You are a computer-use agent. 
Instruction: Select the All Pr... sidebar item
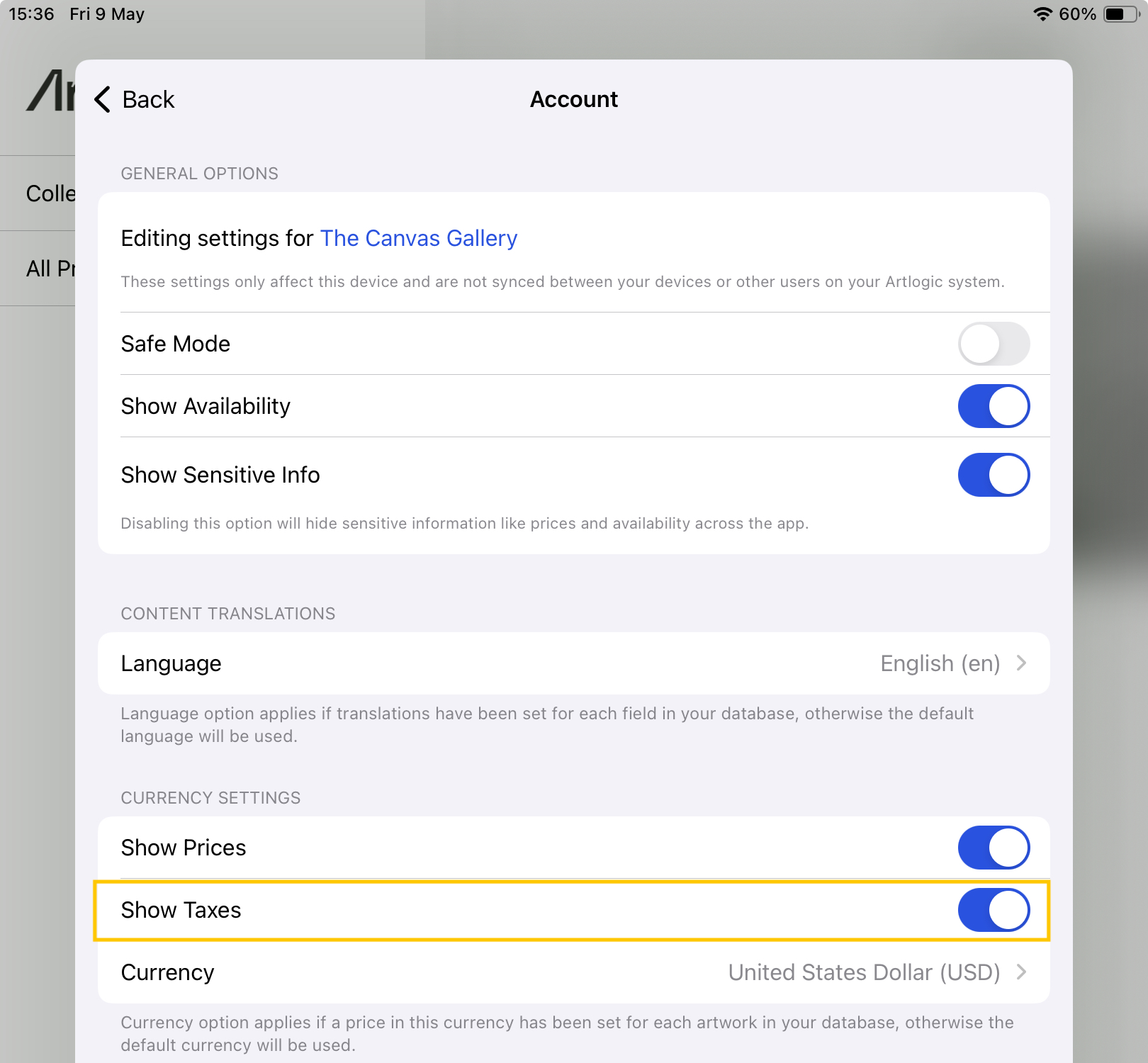click(50, 269)
